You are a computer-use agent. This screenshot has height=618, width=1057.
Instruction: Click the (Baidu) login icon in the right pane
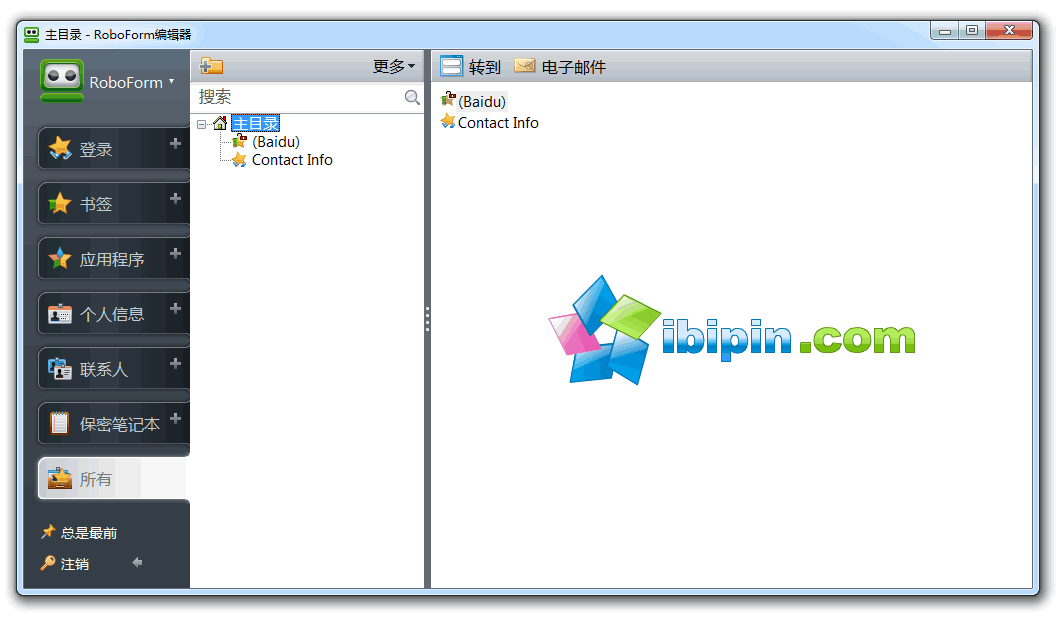pos(448,100)
